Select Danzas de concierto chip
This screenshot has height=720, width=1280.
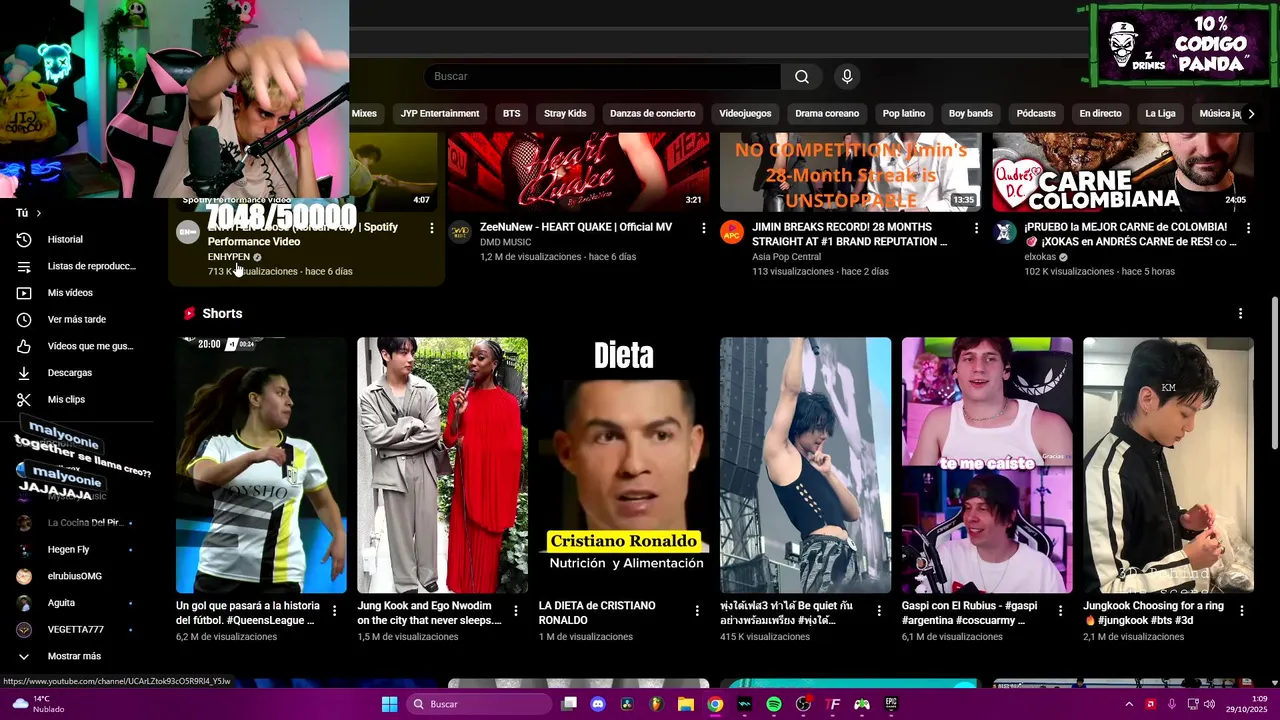tap(653, 114)
